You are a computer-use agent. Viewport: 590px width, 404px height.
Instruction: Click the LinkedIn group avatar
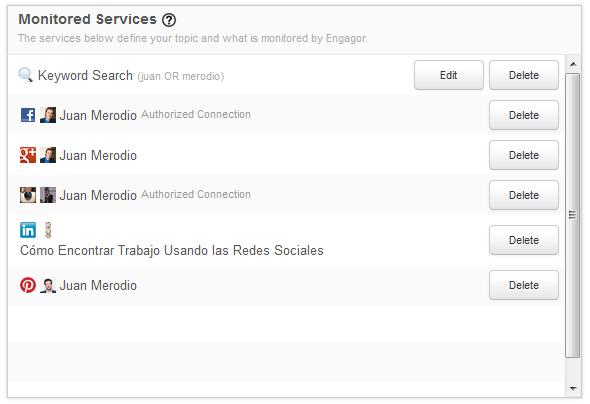[x=48, y=230]
